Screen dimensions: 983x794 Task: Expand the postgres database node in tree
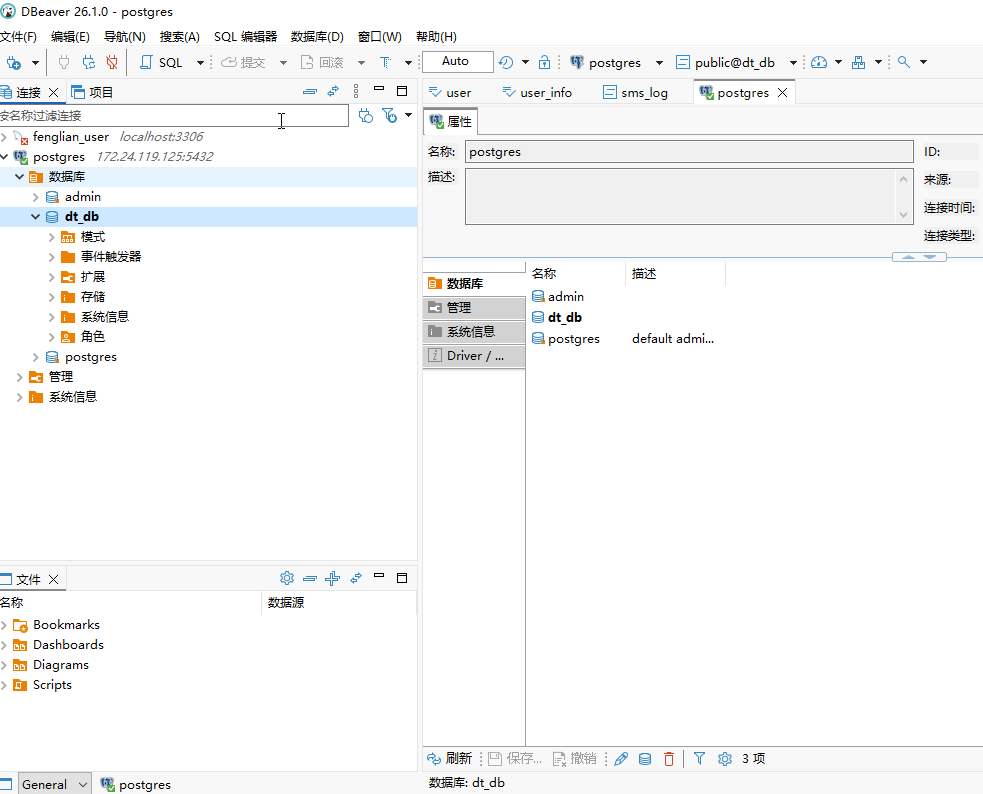[x=36, y=357]
